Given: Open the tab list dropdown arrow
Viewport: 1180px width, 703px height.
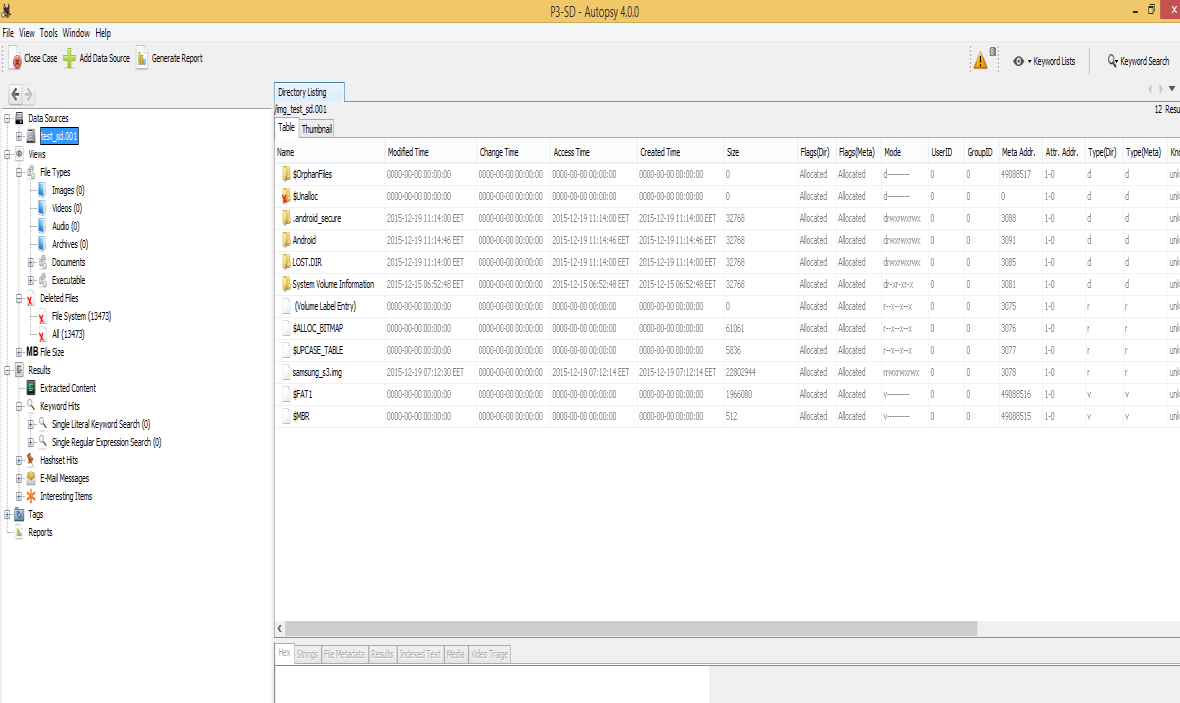Looking at the screenshot, I should click(x=1172, y=89).
